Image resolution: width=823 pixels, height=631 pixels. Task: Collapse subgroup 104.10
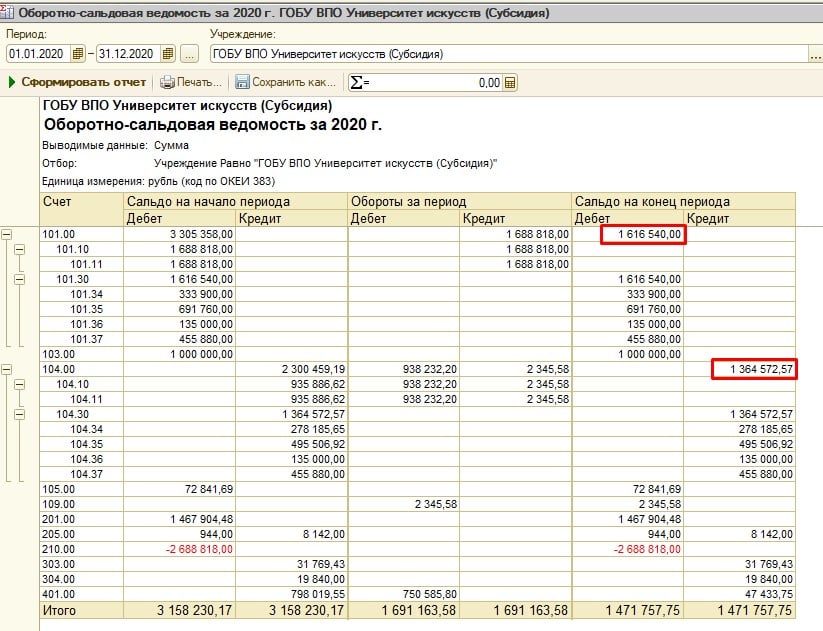pos(21,384)
